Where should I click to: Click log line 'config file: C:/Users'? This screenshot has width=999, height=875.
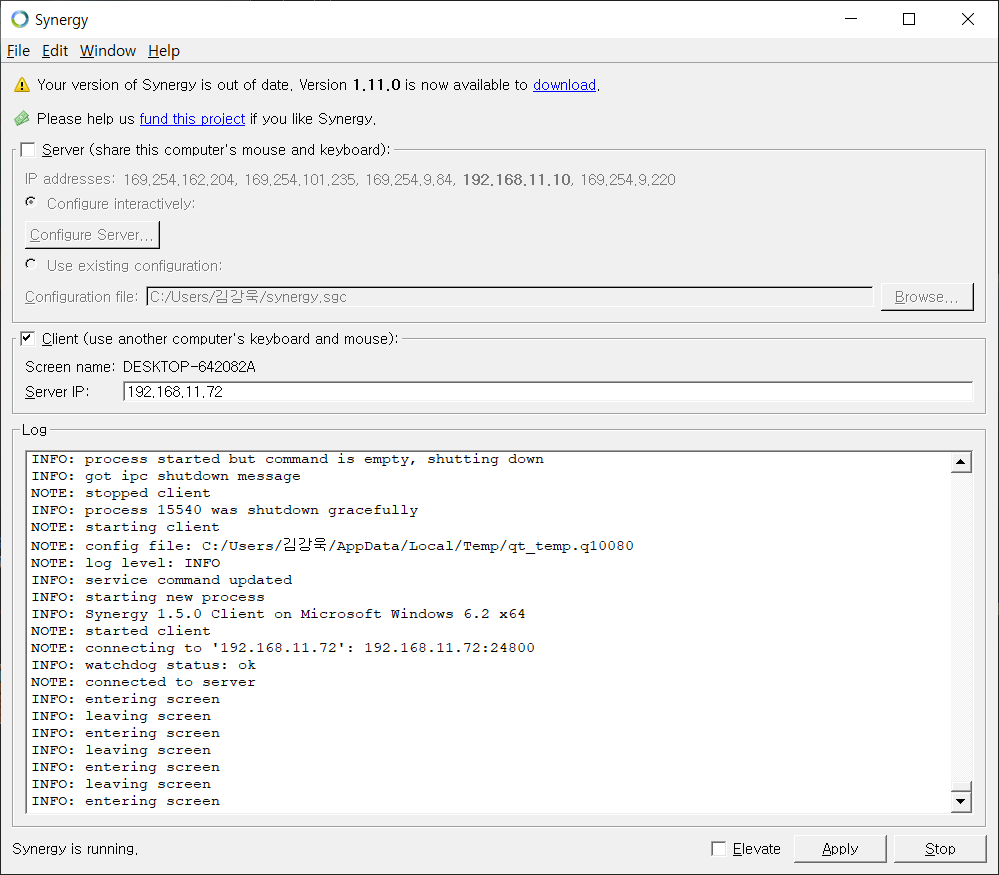coord(332,546)
